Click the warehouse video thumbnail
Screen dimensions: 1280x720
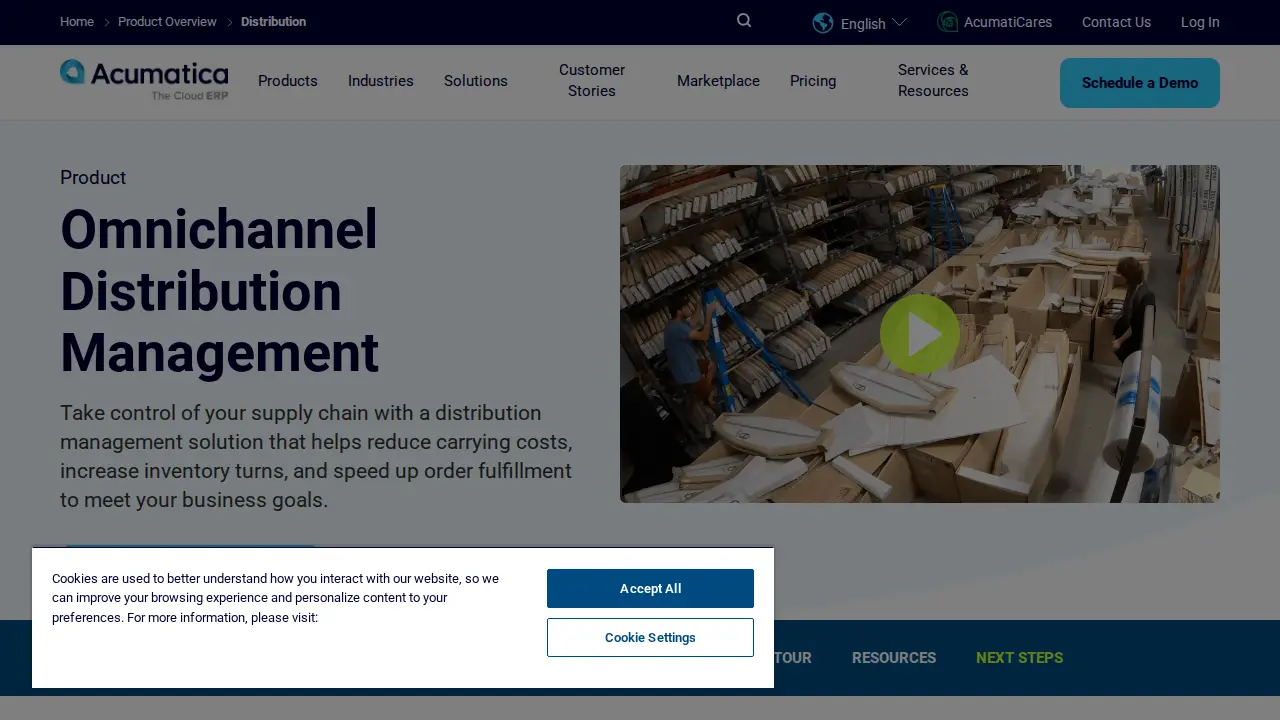point(919,334)
